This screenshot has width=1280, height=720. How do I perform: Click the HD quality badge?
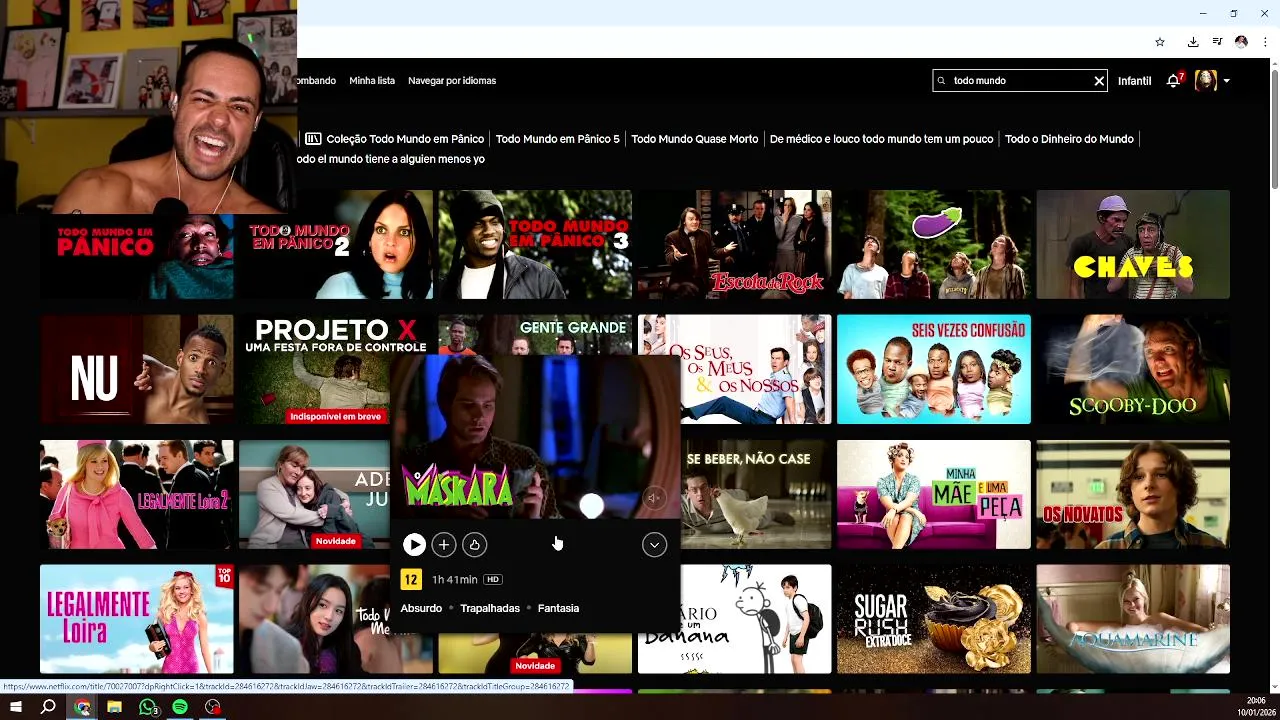coord(493,580)
